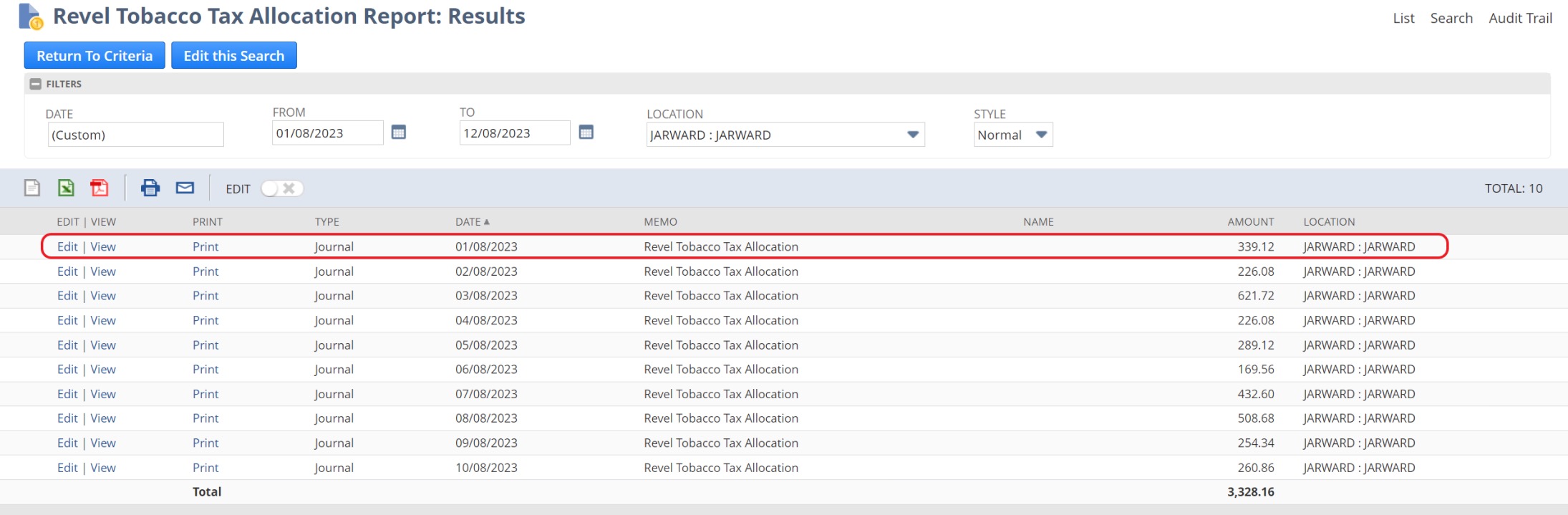This screenshot has height=515, width=1568.
Task: Click Print for the 01/08/2023 journal
Action: click(205, 246)
